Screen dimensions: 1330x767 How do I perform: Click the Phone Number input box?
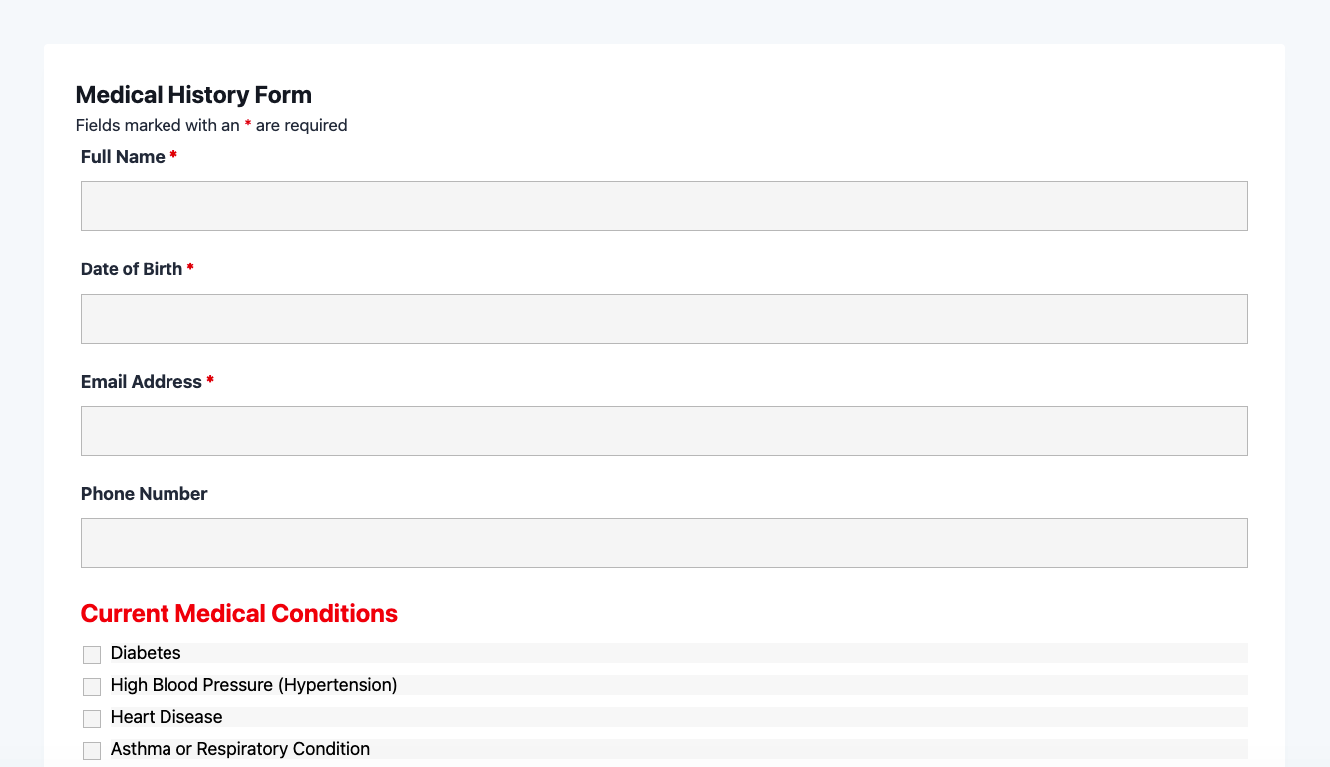click(664, 543)
